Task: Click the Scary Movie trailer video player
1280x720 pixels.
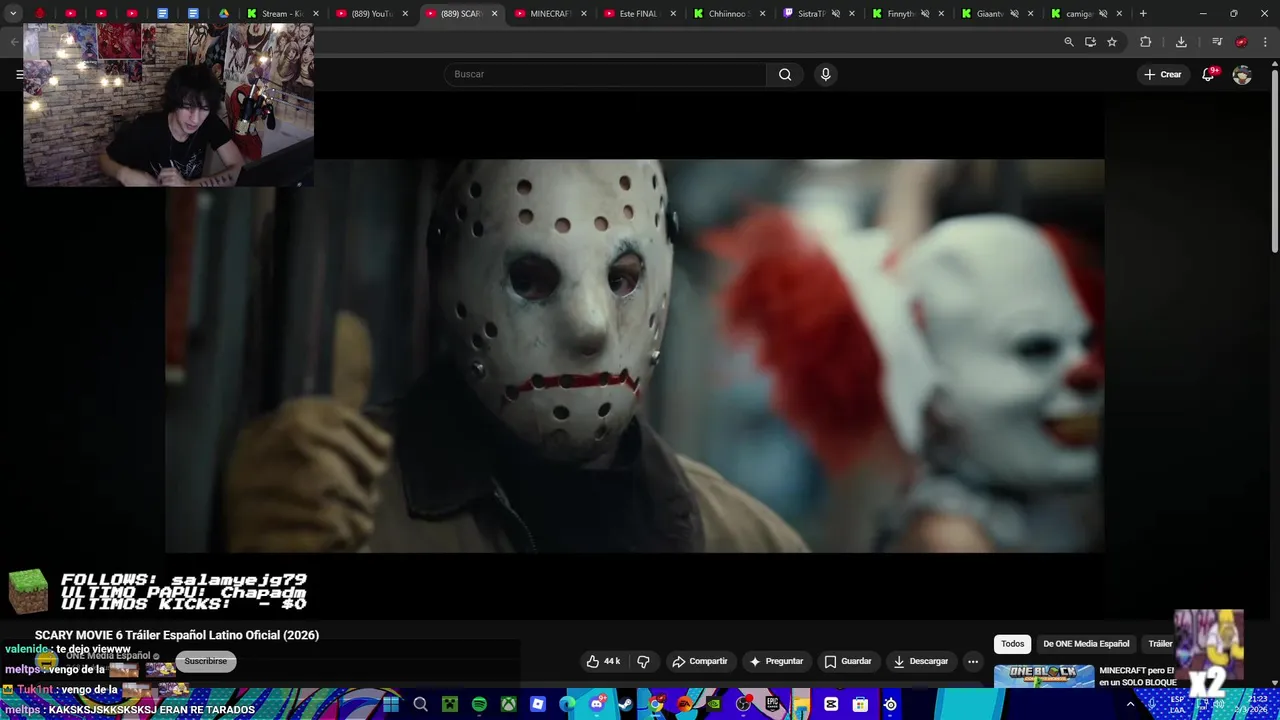Action: tap(635, 356)
